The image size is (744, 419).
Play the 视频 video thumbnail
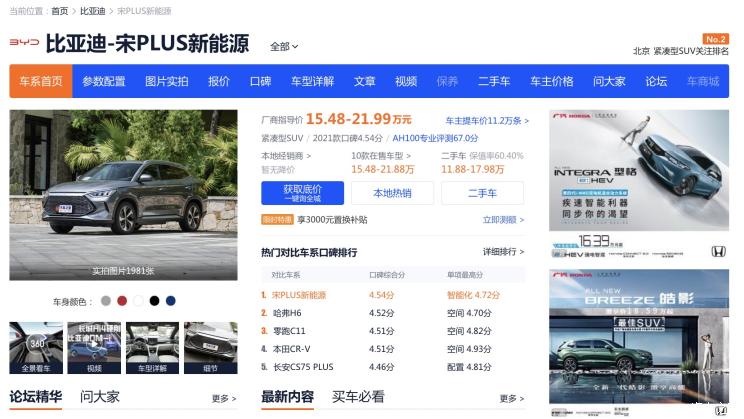(93, 347)
